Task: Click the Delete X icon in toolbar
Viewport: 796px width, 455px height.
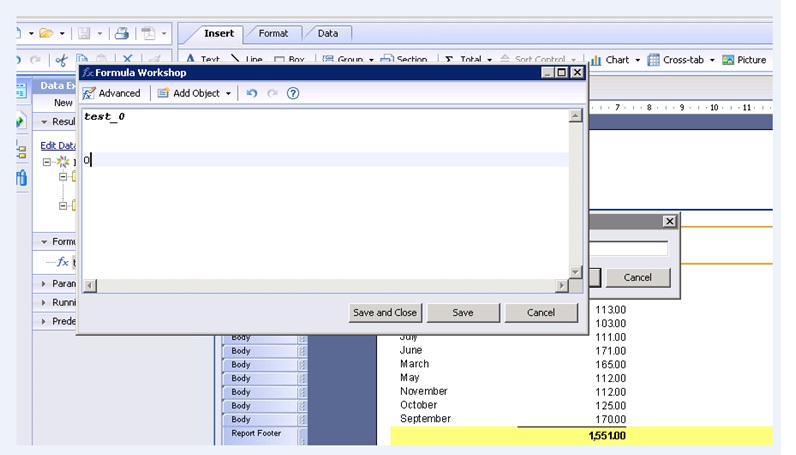Action: [127, 59]
